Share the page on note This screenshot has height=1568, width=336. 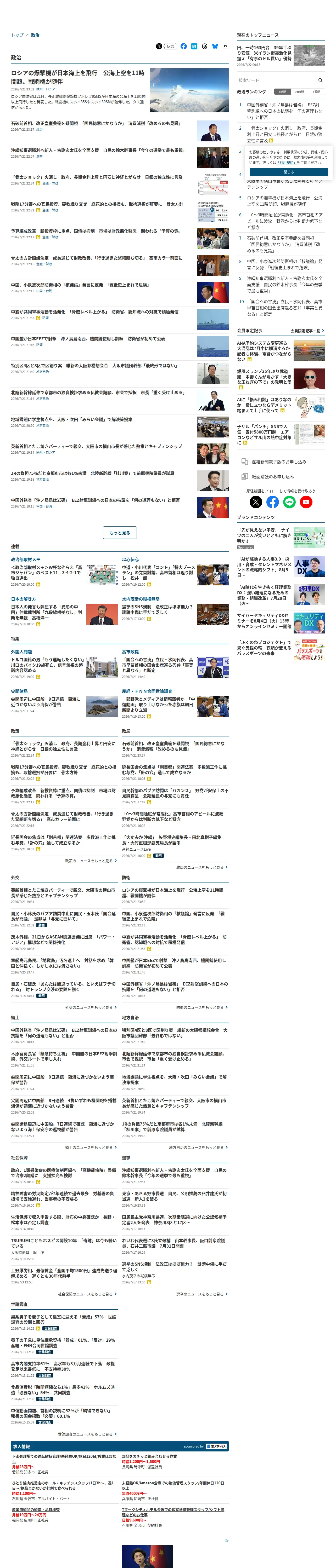pyautogui.click(x=226, y=46)
